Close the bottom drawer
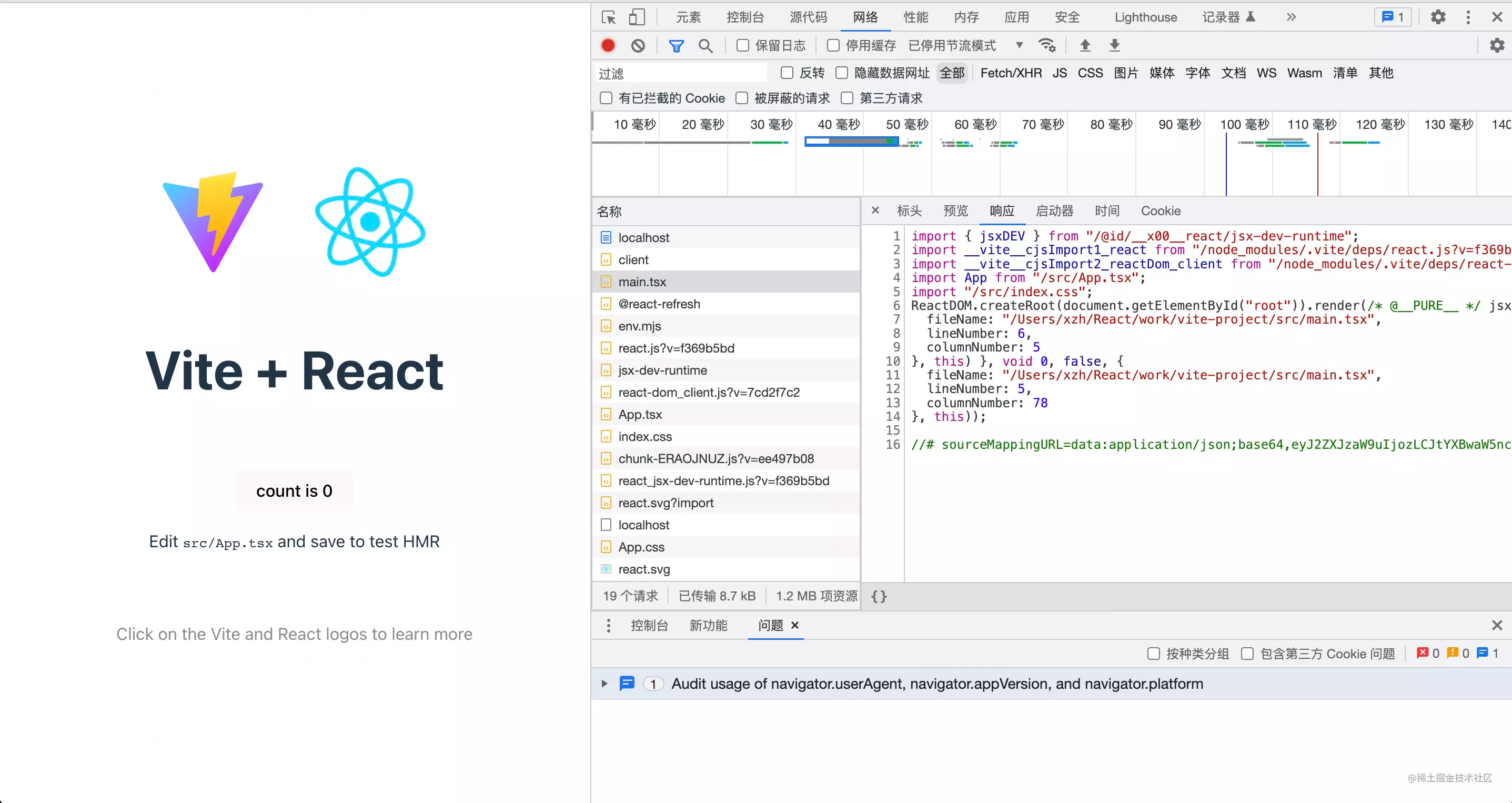The width and height of the screenshot is (1512, 803). point(1497,625)
